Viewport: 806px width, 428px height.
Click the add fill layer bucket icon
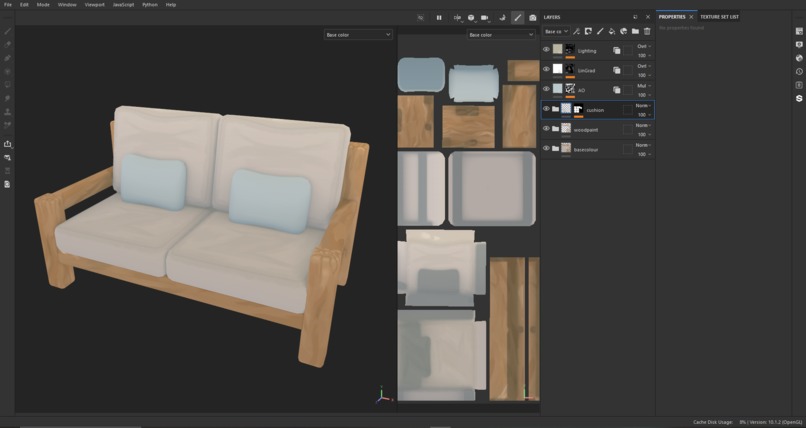[611, 31]
